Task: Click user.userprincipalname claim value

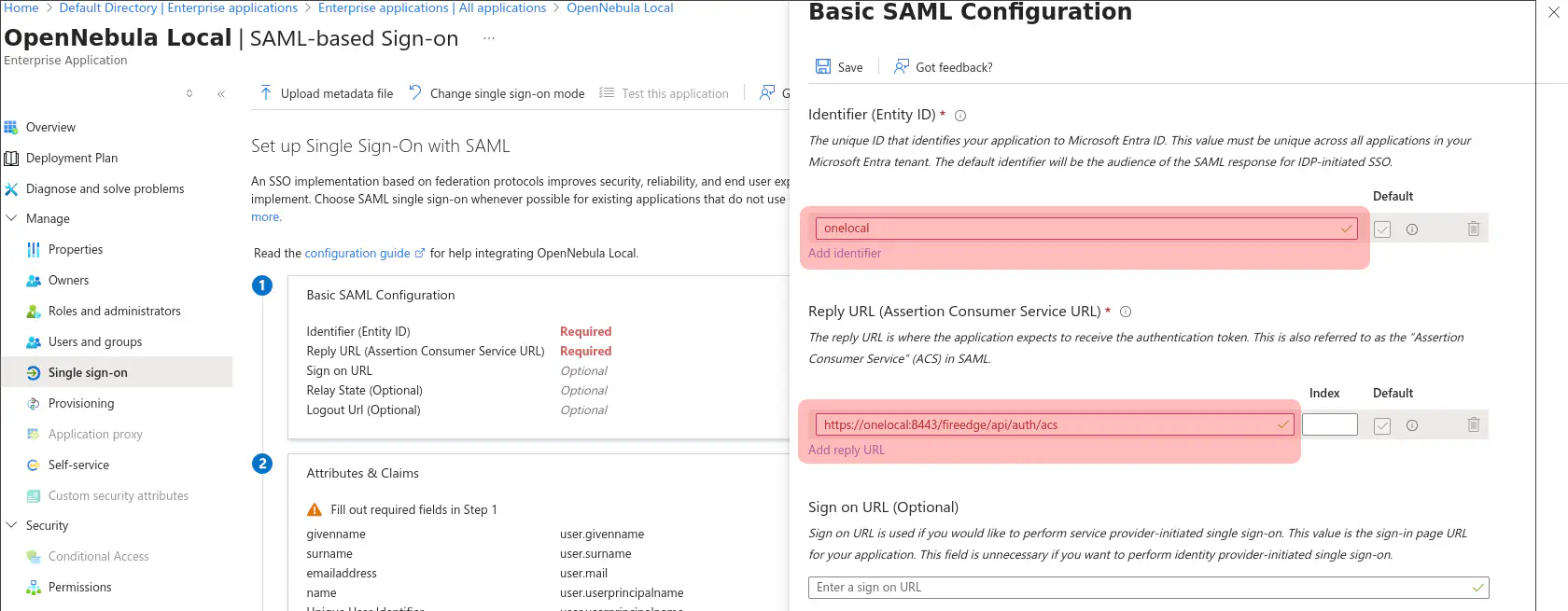Action: coord(622,593)
